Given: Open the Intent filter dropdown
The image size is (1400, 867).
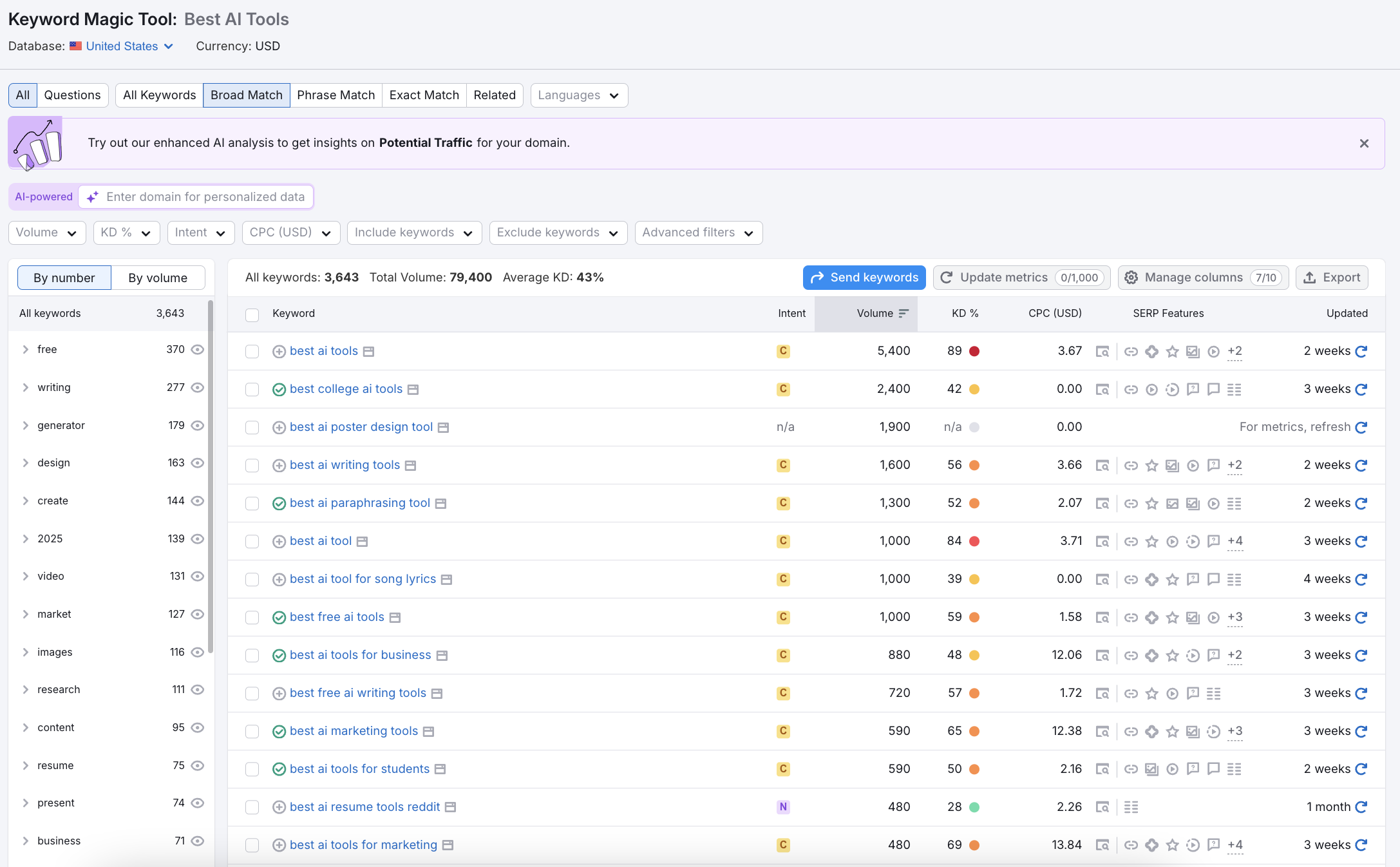Looking at the screenshot, I should click(201, 233).
